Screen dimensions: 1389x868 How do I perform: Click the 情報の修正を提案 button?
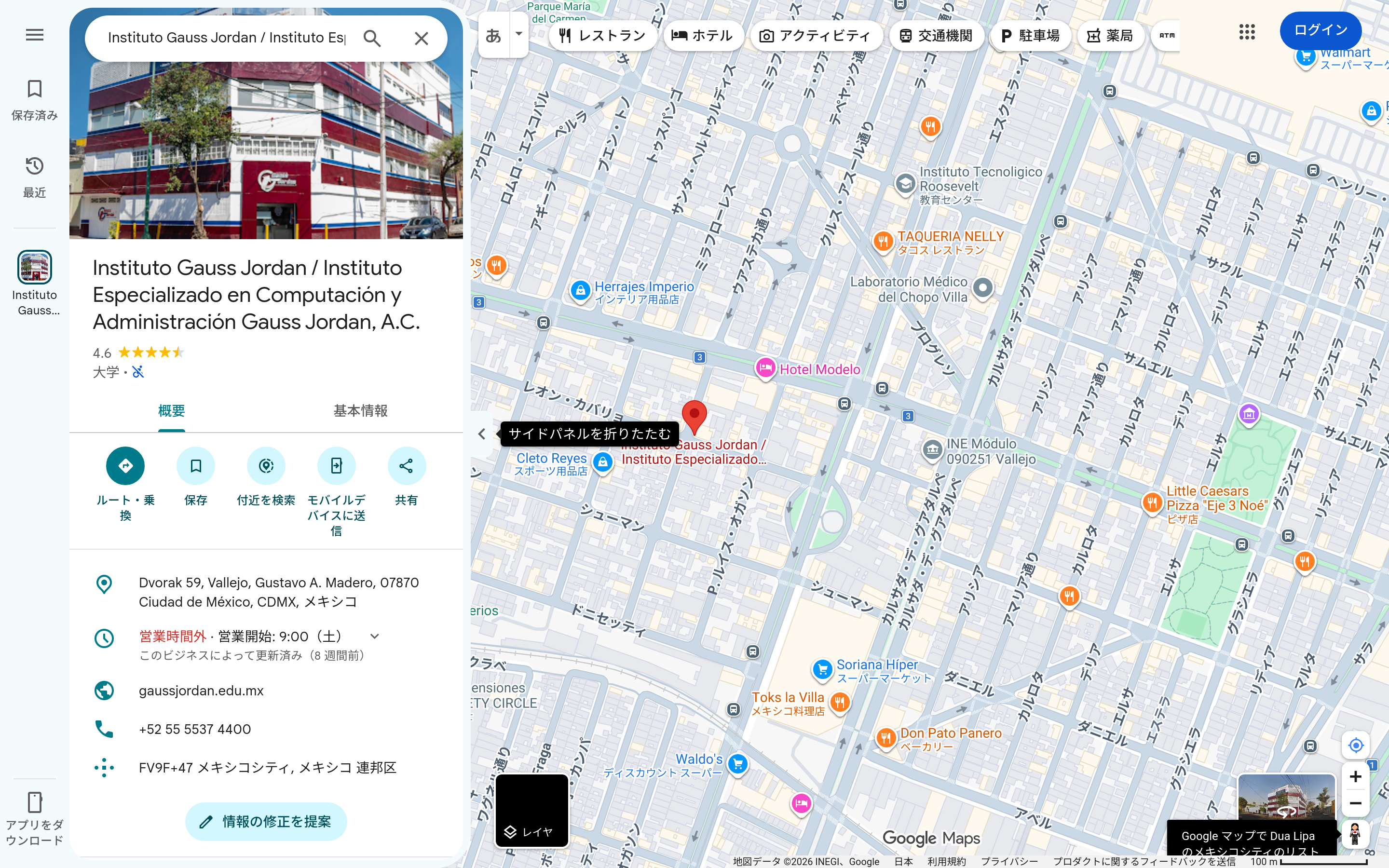[x=266, y=822]
